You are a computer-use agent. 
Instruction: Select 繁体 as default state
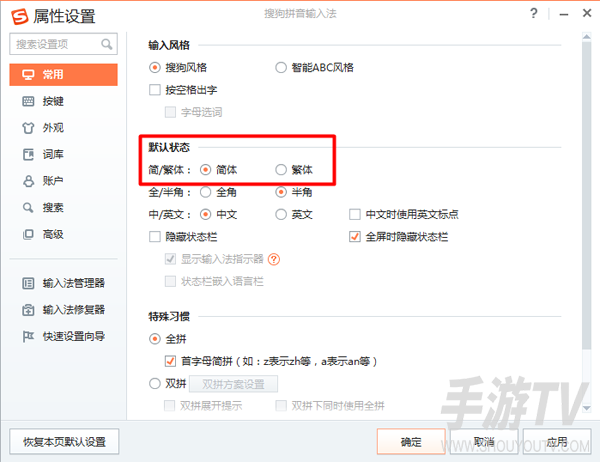pos(281,170)
